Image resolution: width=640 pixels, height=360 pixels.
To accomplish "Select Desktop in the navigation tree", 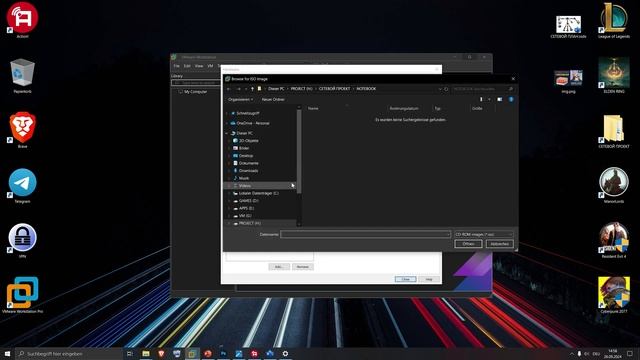I will point(246,156).
